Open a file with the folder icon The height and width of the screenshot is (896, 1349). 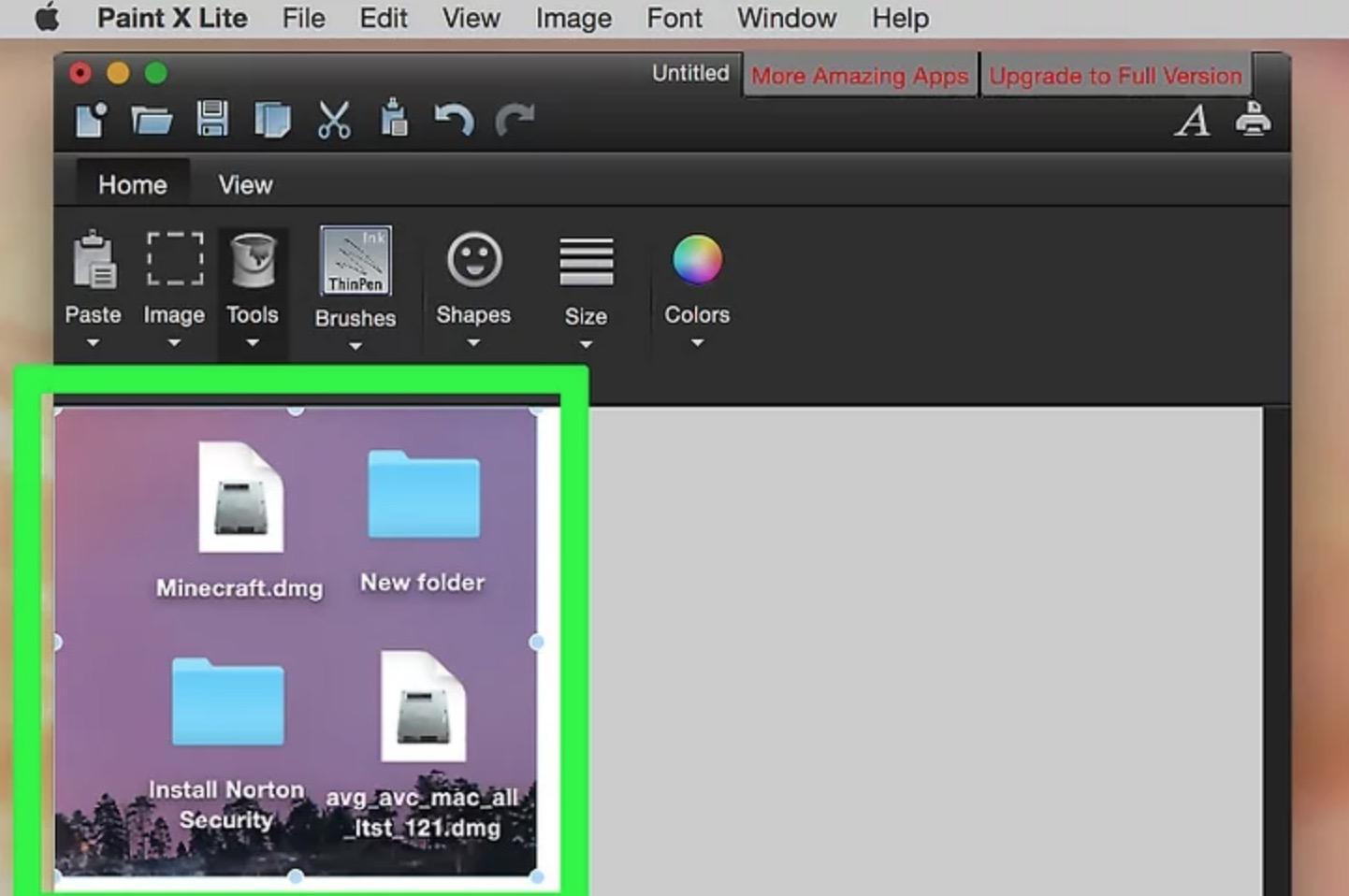pos(152,121)
